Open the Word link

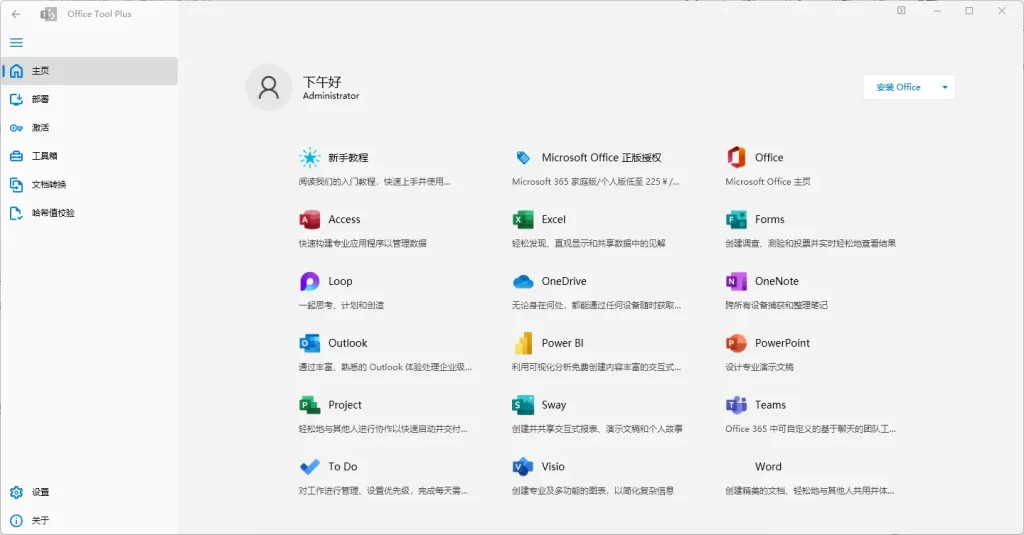click(x=768, y=466)
